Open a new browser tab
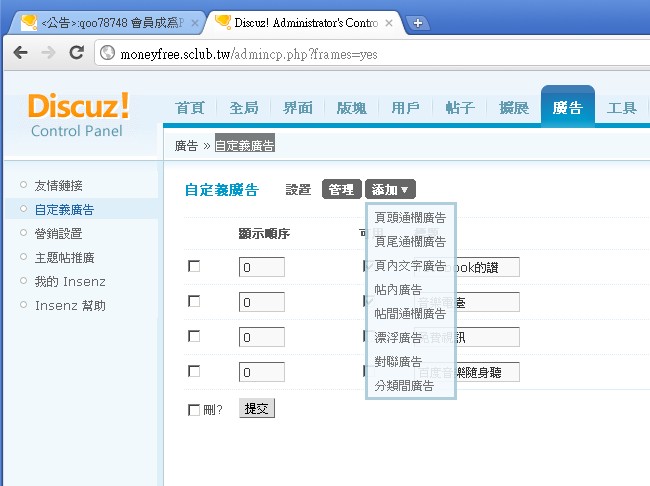 pos(418,22)
